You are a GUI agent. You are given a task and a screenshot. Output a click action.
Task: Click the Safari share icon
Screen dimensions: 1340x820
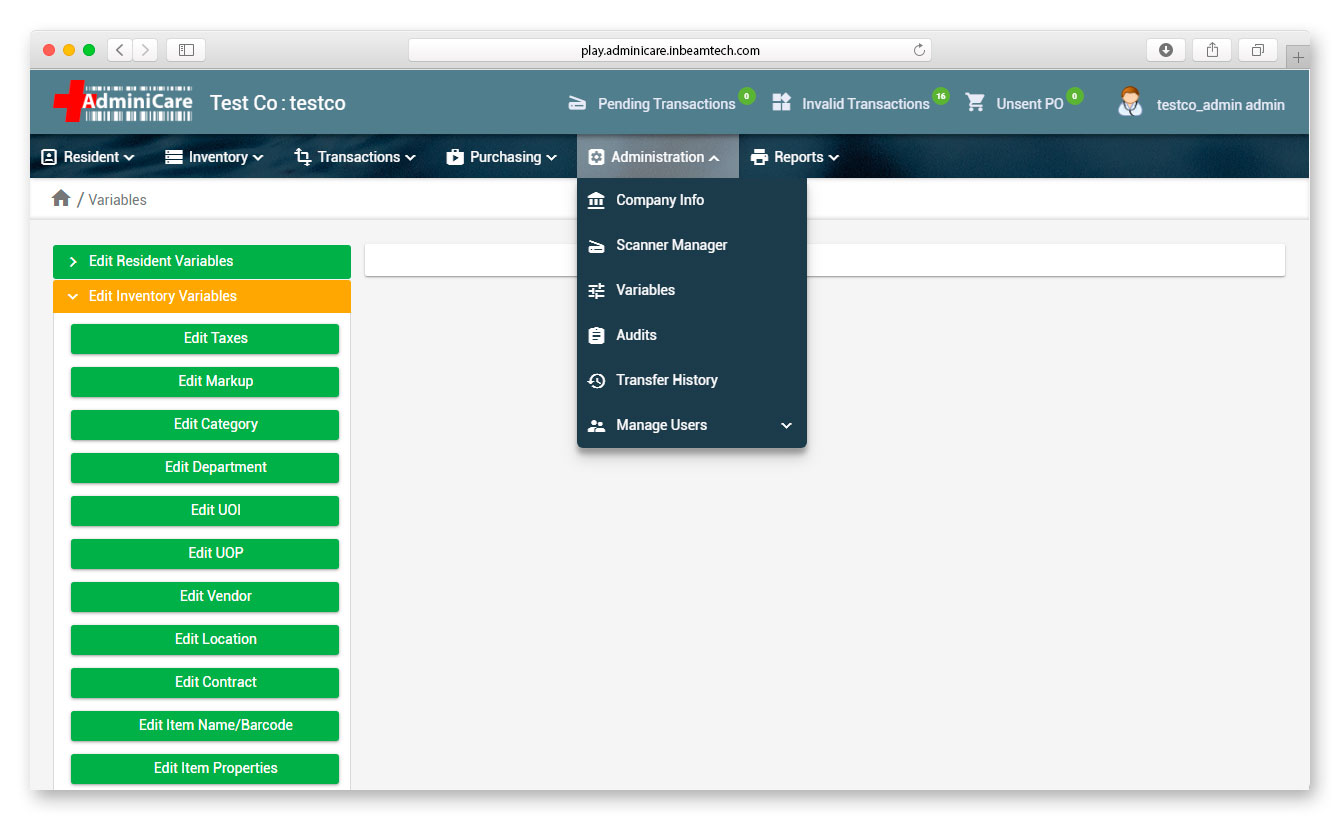(x=1212, y=50)
